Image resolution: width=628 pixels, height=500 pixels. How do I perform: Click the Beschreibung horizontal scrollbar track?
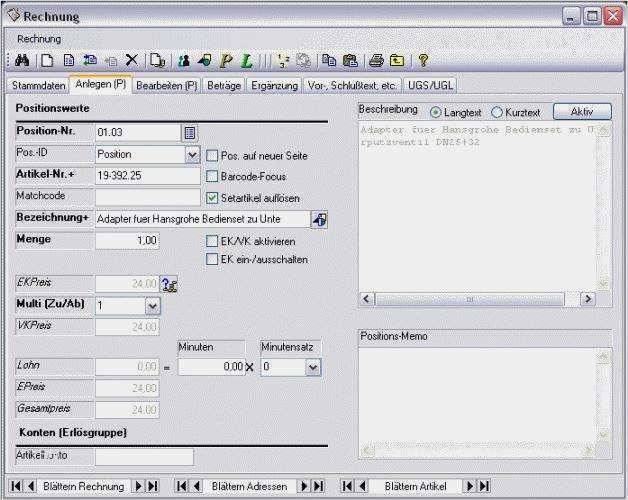[469, 299]
